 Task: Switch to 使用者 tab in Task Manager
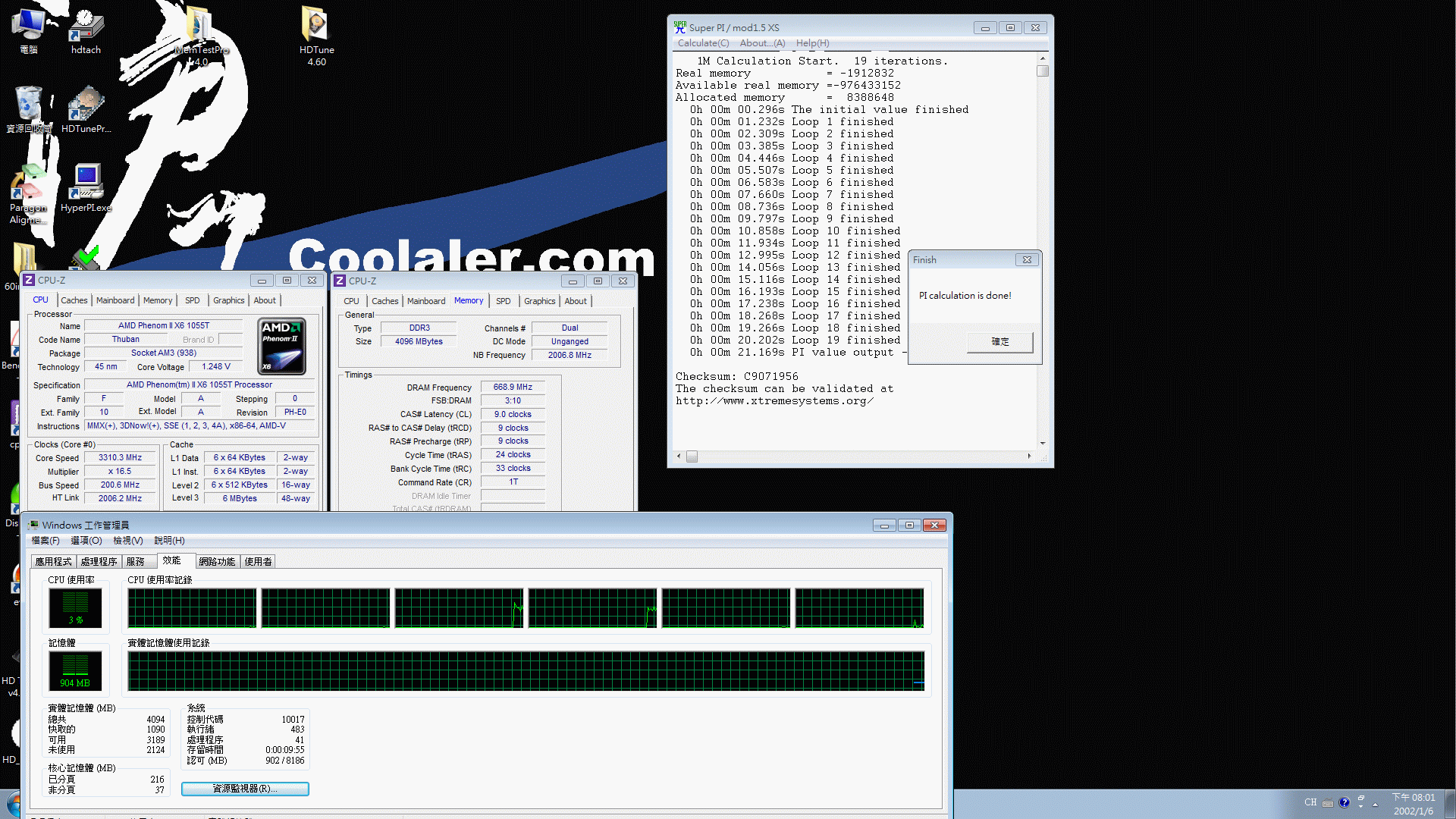258,562
